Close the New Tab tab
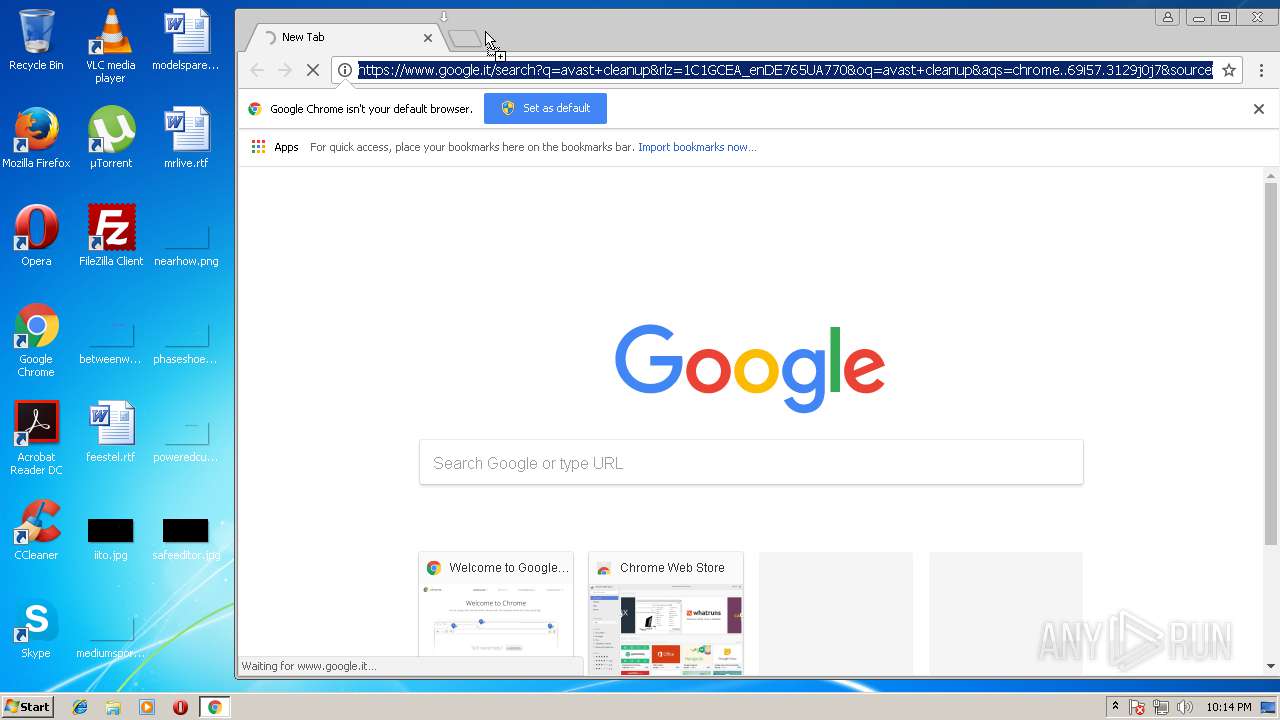The image size is (1280, 720). (428, 38)
